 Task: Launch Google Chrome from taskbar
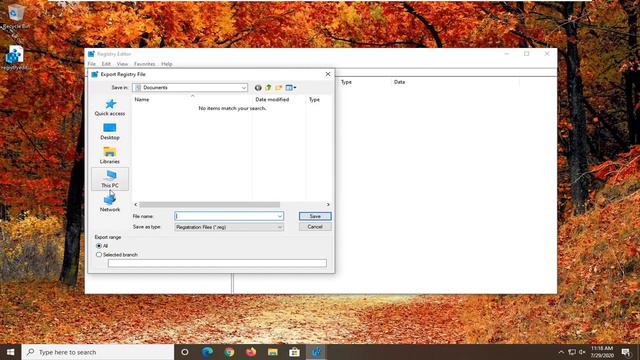[x=229, y=352]
